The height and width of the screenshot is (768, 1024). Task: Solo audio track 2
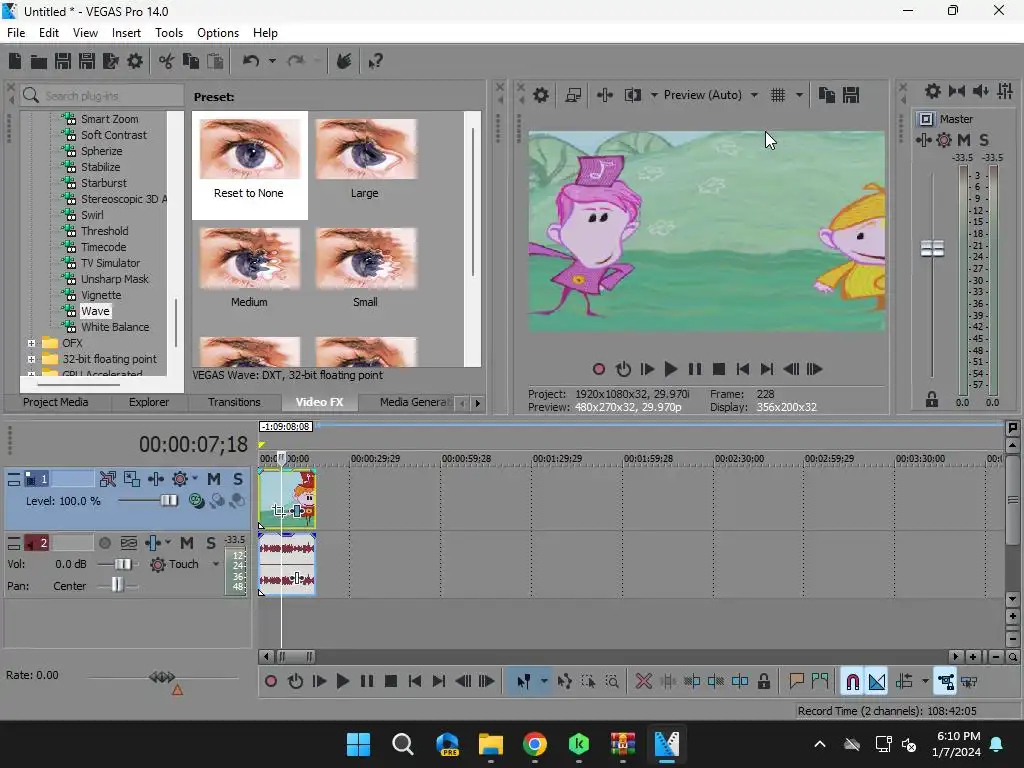(x=211, y=543)
